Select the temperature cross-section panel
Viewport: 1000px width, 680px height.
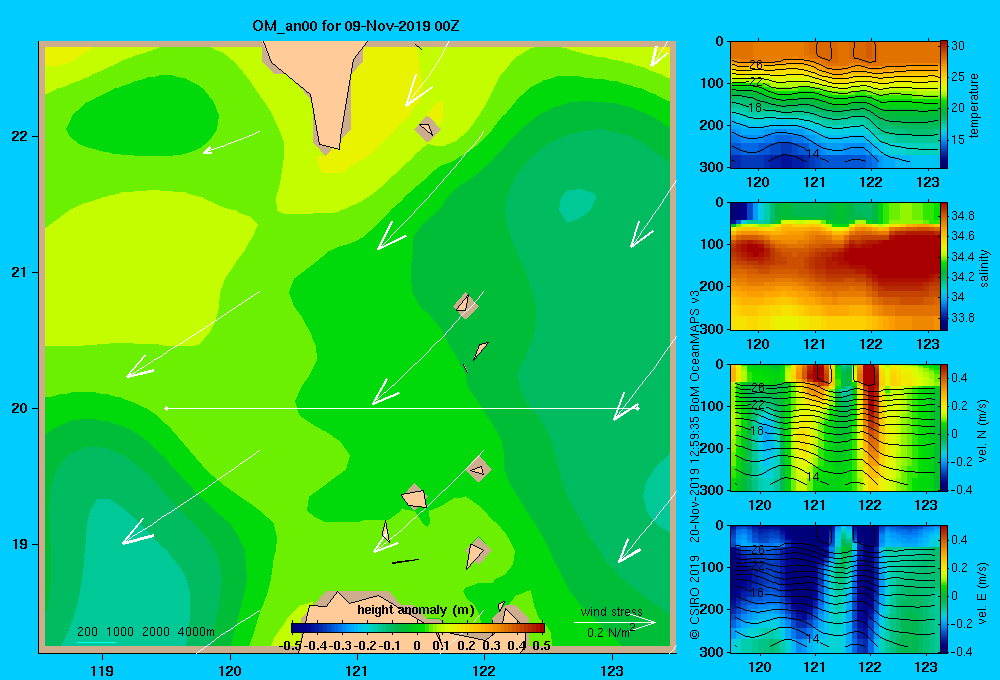(x=834, y=105)
